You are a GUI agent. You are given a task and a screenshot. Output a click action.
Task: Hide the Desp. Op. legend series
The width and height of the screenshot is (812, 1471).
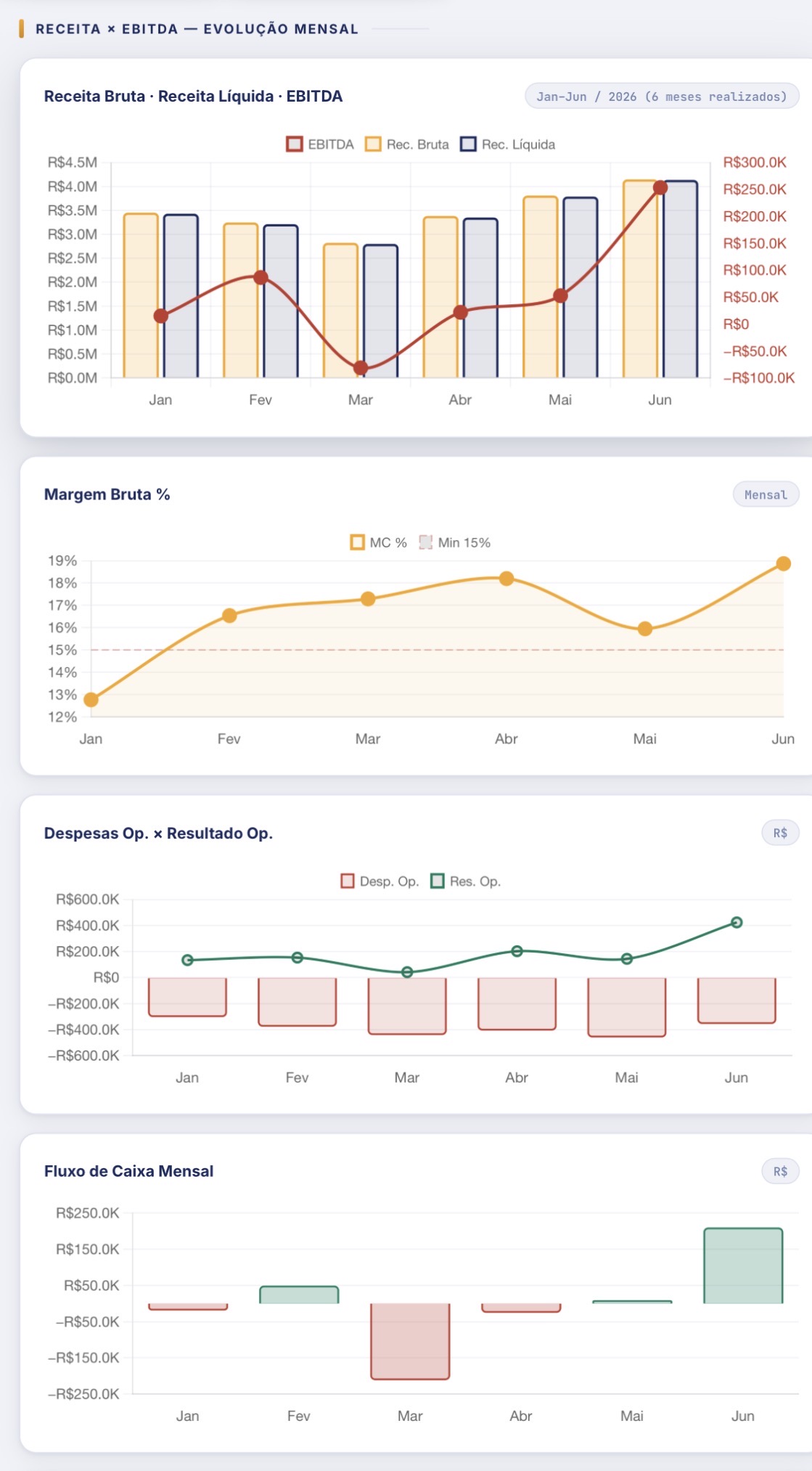point(380,881)
